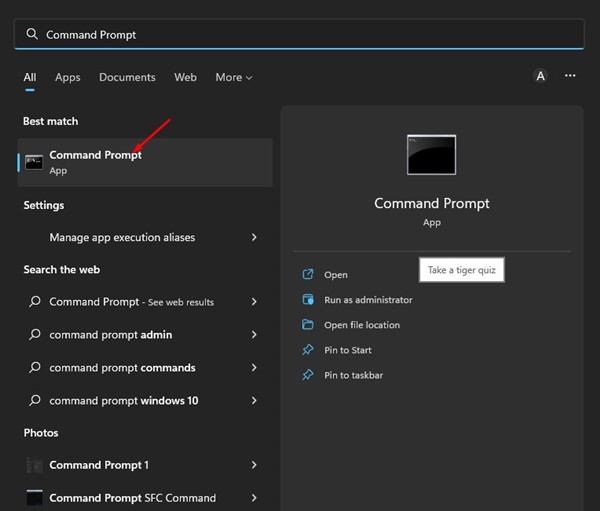The width and height of the screenshot is (600, 511).
Task: Expand Manage app execution aliases chevron
Action: 254,238
